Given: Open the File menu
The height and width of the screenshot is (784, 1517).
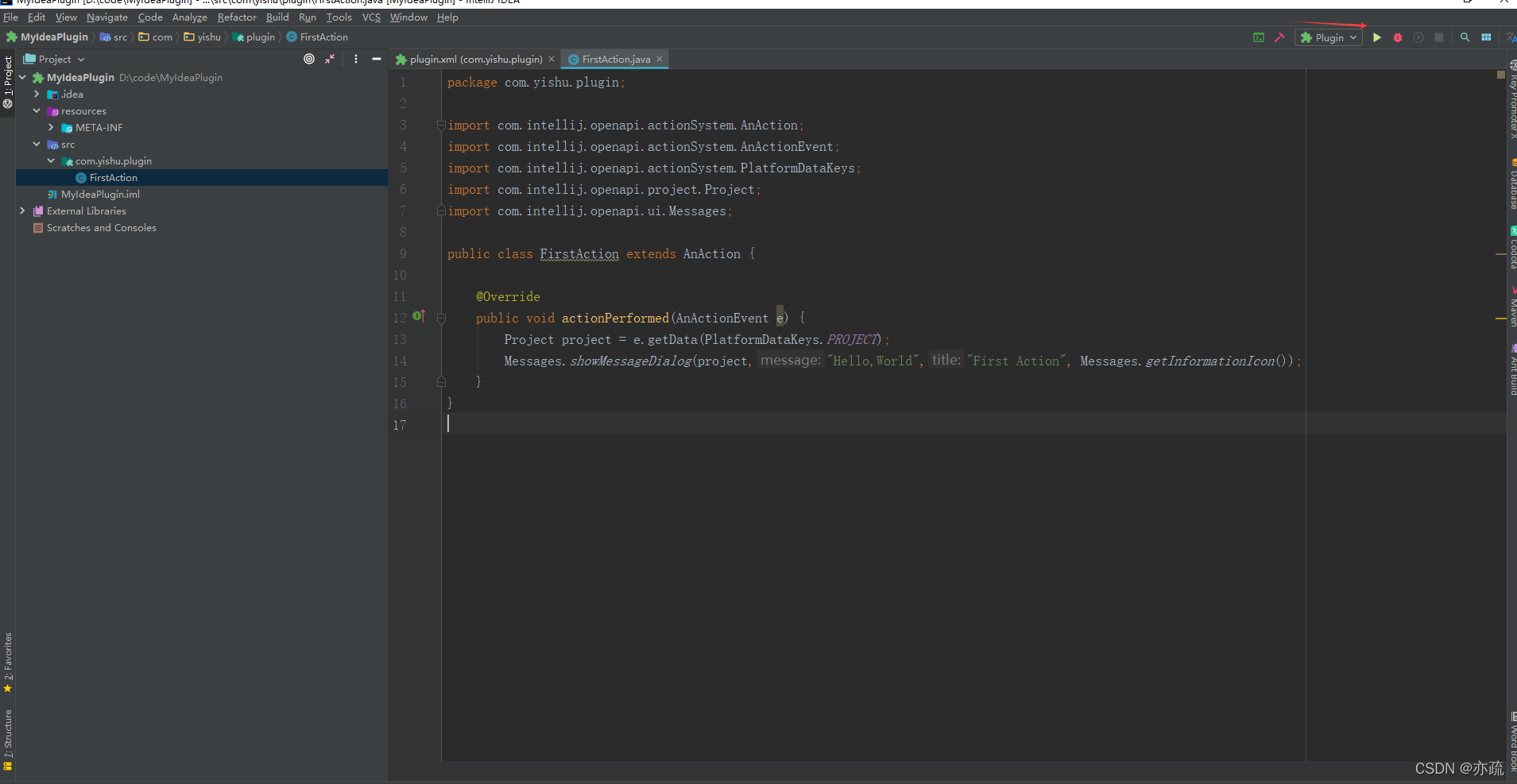Looking at the screenshot, I should coord(10,17).
